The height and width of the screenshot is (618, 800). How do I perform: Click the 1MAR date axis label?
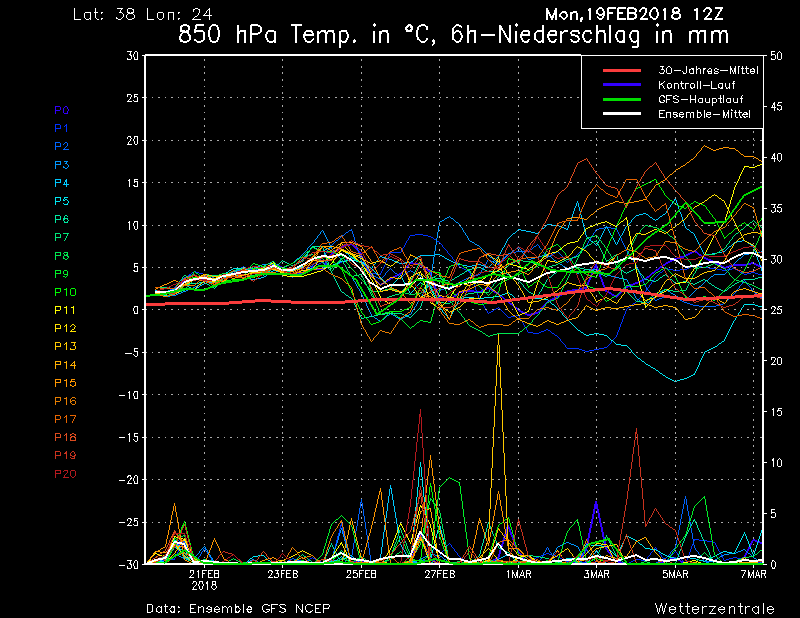point(518,575)
